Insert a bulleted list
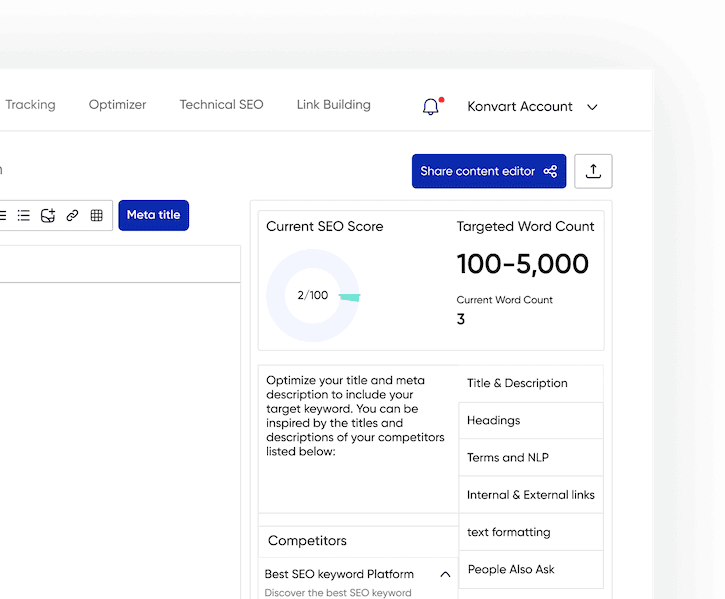The height and width of the screenshot is (599, 725). click(x=24, y=216)
